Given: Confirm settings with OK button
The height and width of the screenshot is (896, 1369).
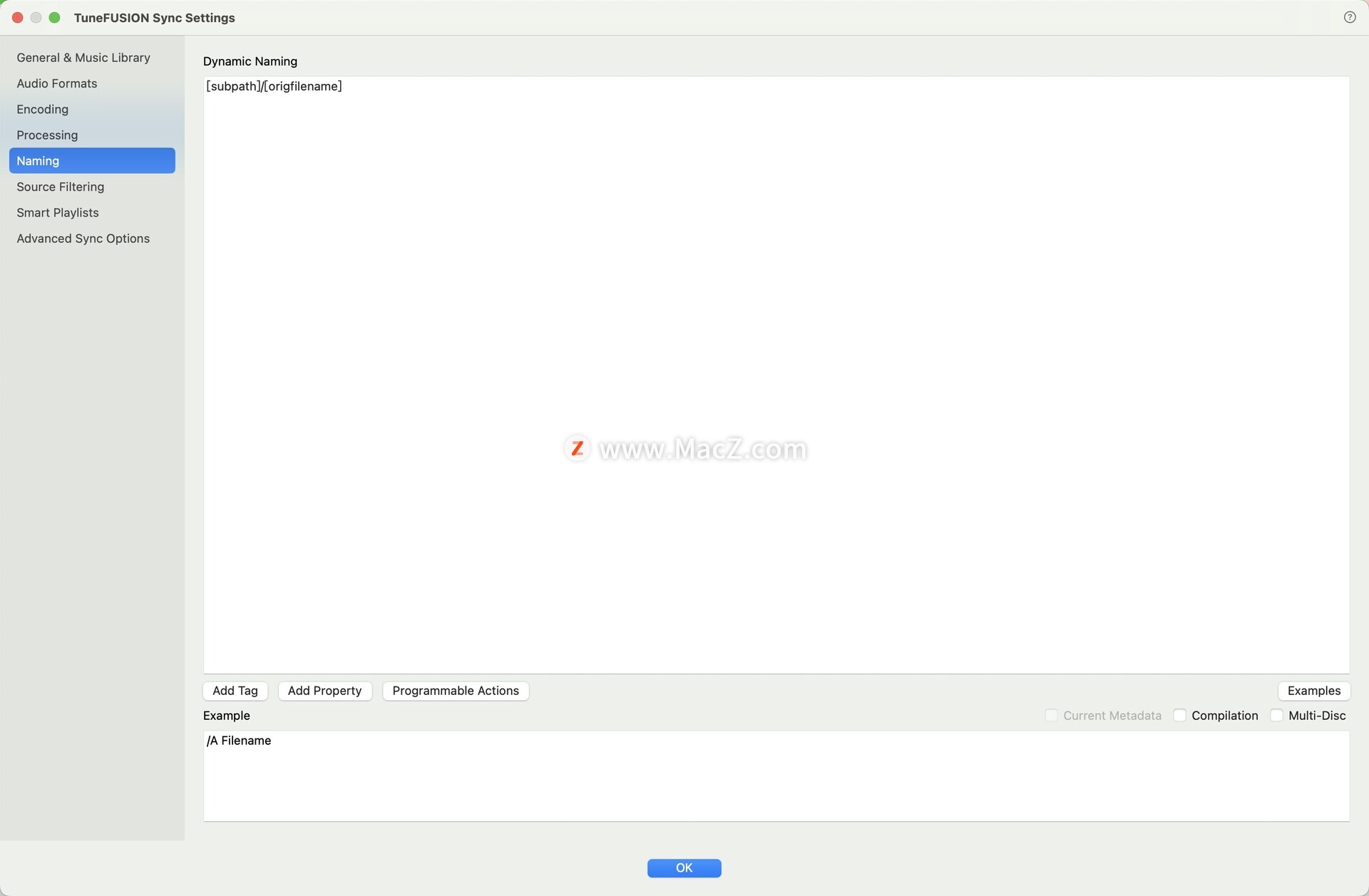Looking at the screenshot, I should [x=684, y=867].
